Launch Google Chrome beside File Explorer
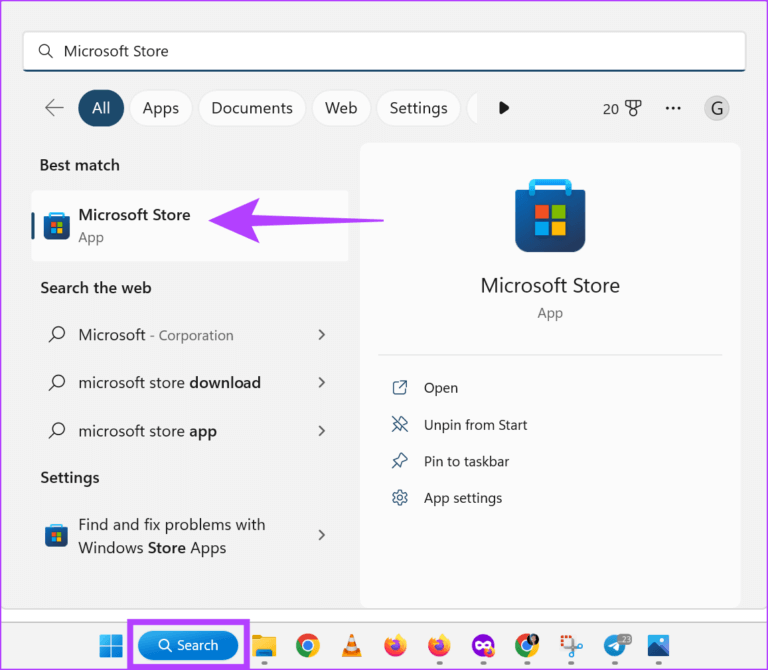The height and width of the screenshot is (670, 768). (x=308, y=646)
